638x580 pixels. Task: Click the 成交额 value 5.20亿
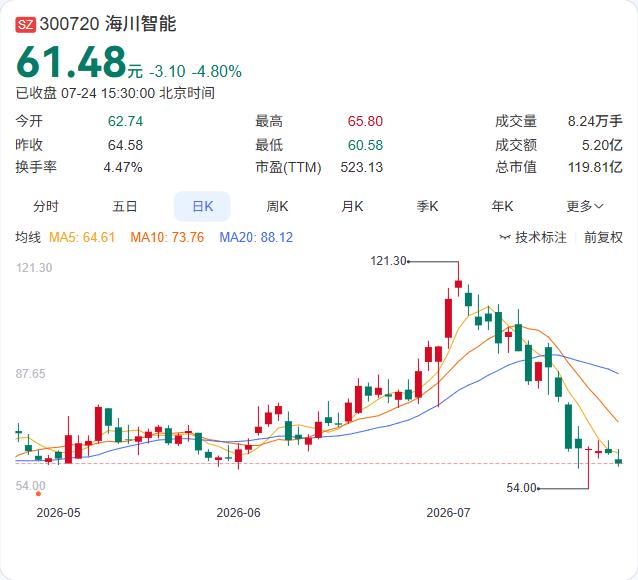[x=602, y=145]
